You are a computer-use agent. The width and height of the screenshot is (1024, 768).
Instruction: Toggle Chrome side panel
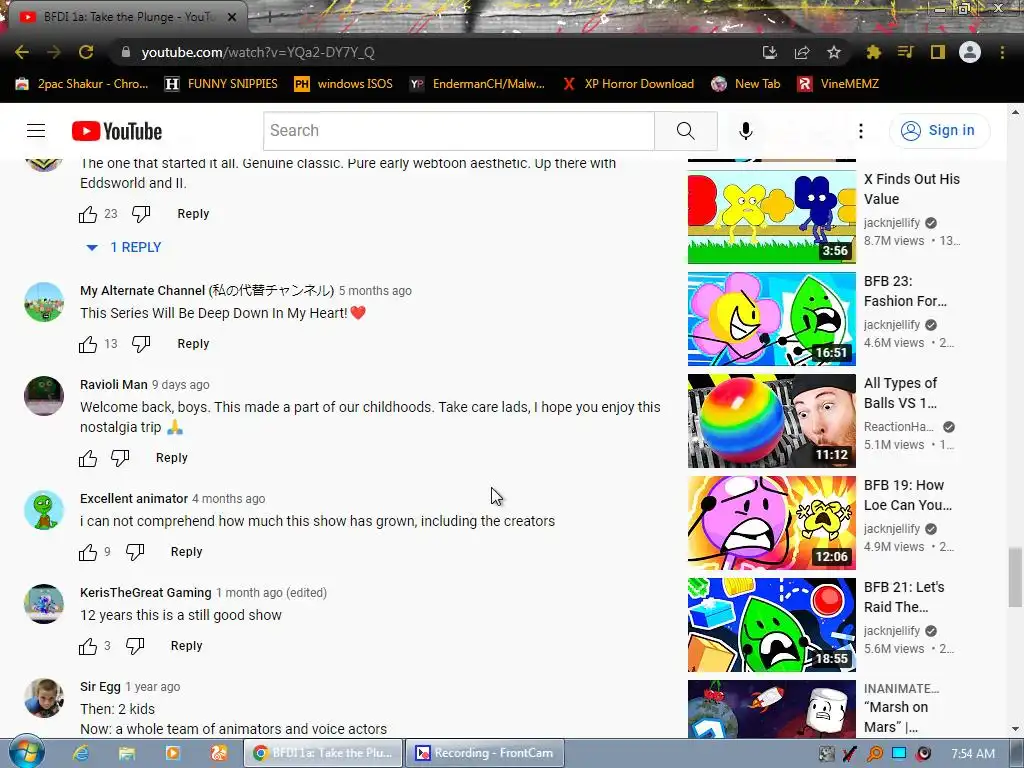pyautogui.click(x=938, y=52)
